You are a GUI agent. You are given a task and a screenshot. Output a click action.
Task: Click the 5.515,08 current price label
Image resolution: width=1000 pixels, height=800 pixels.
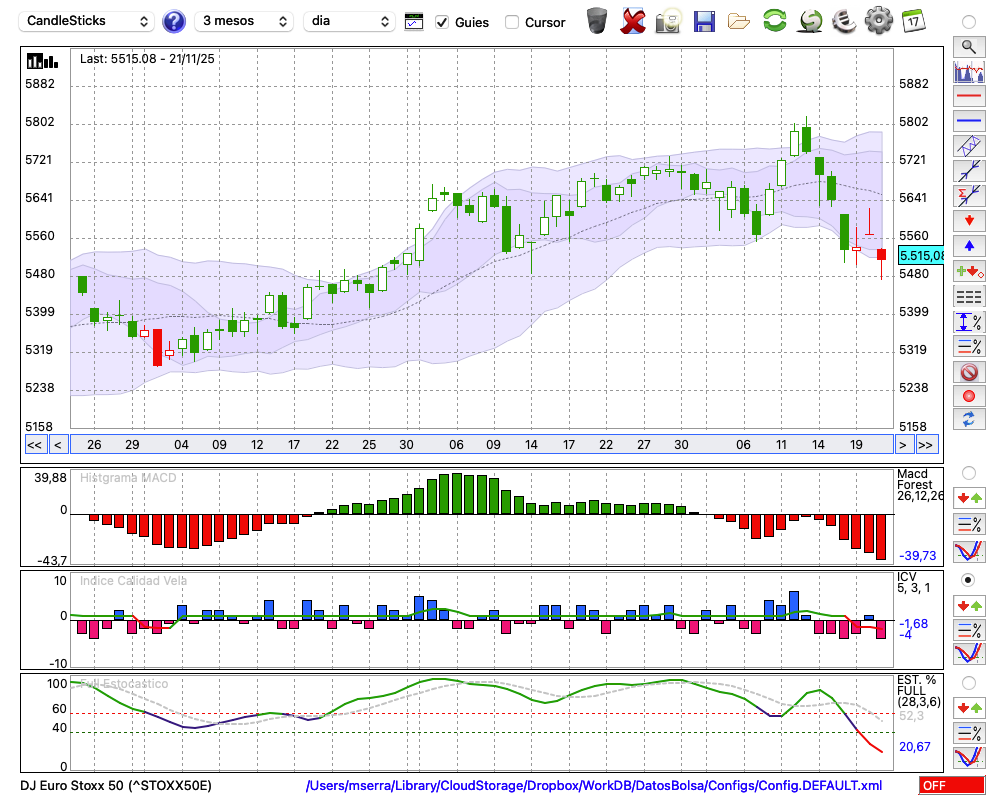pyautogui.click(x=921, y=256)
